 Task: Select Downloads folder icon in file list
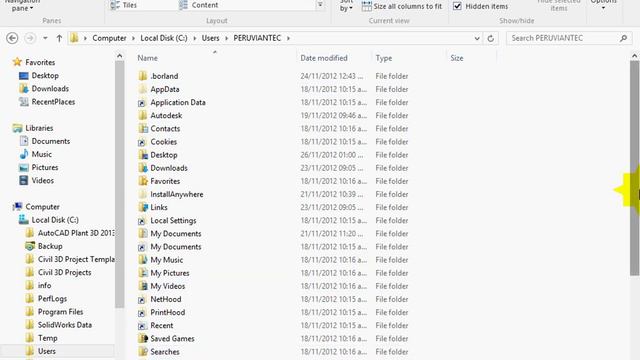pyautogui.click(x=142, y=168)
